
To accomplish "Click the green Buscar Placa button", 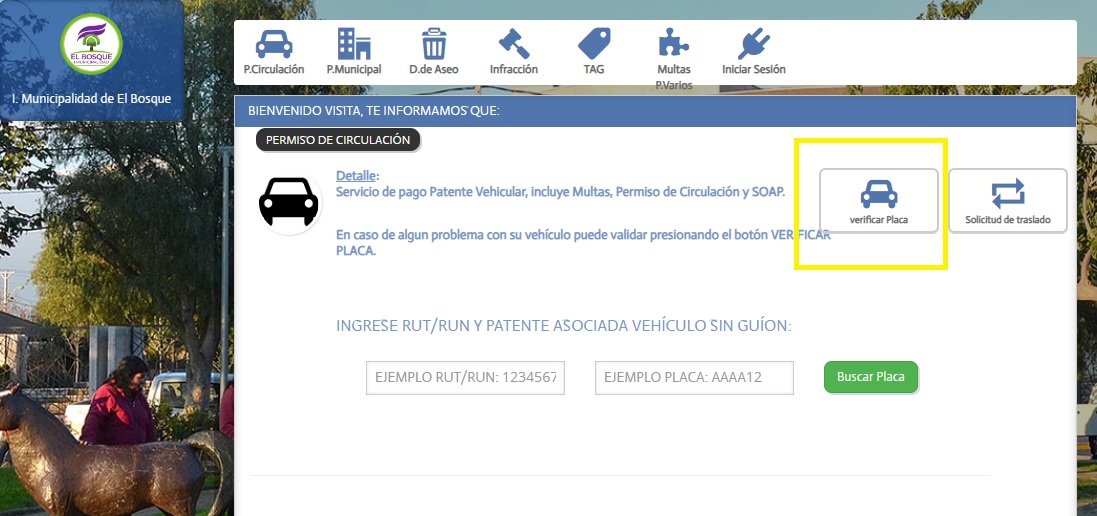I will tap(870, 377).
